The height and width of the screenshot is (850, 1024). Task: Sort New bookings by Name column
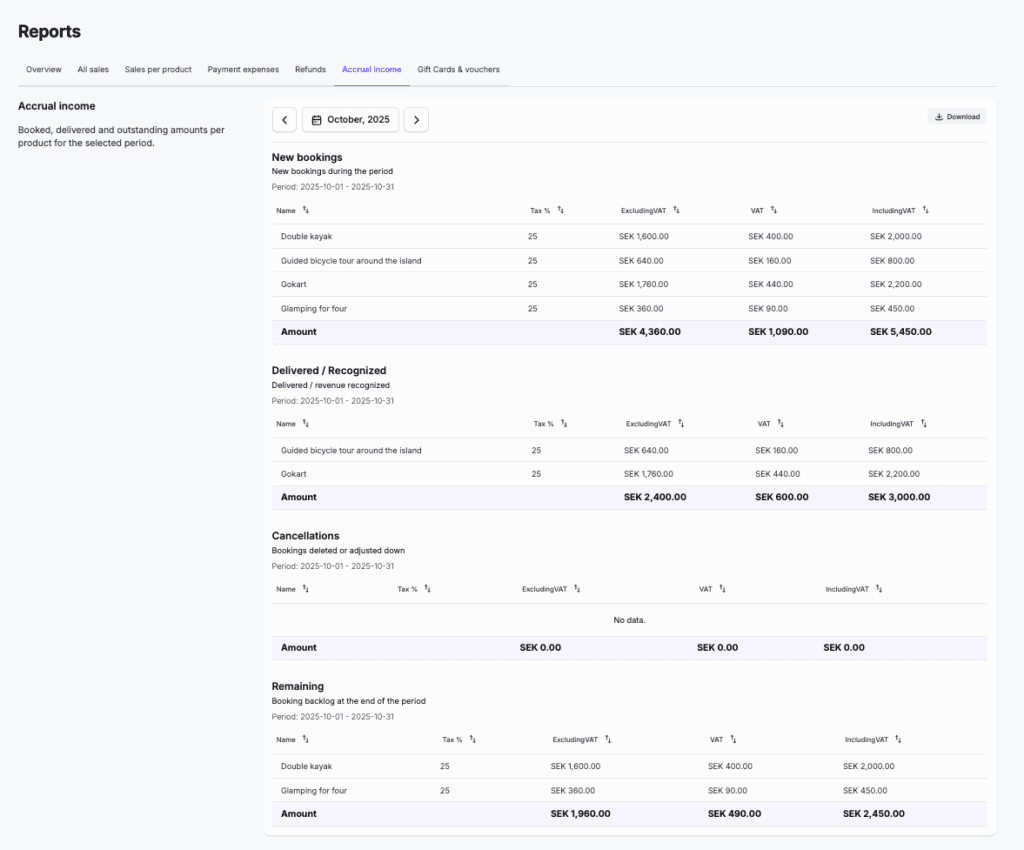[306, 211]
